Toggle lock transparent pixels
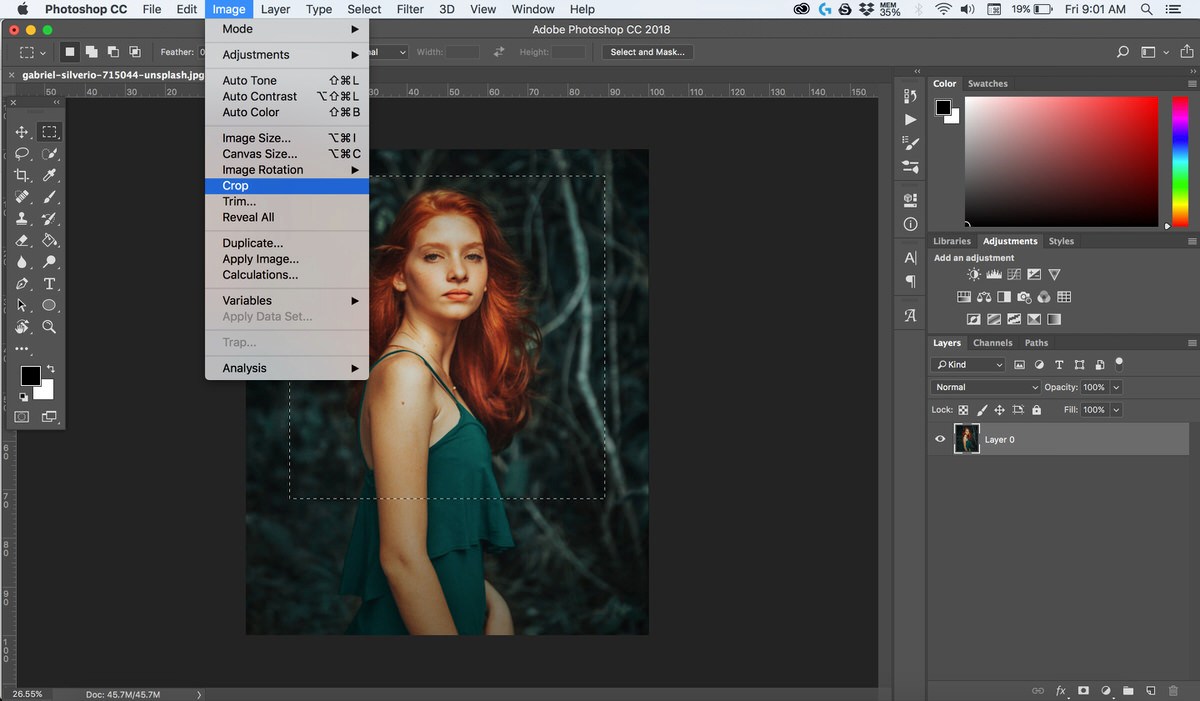This screenshot has width=1200, height=701. [x=963, y=410]
